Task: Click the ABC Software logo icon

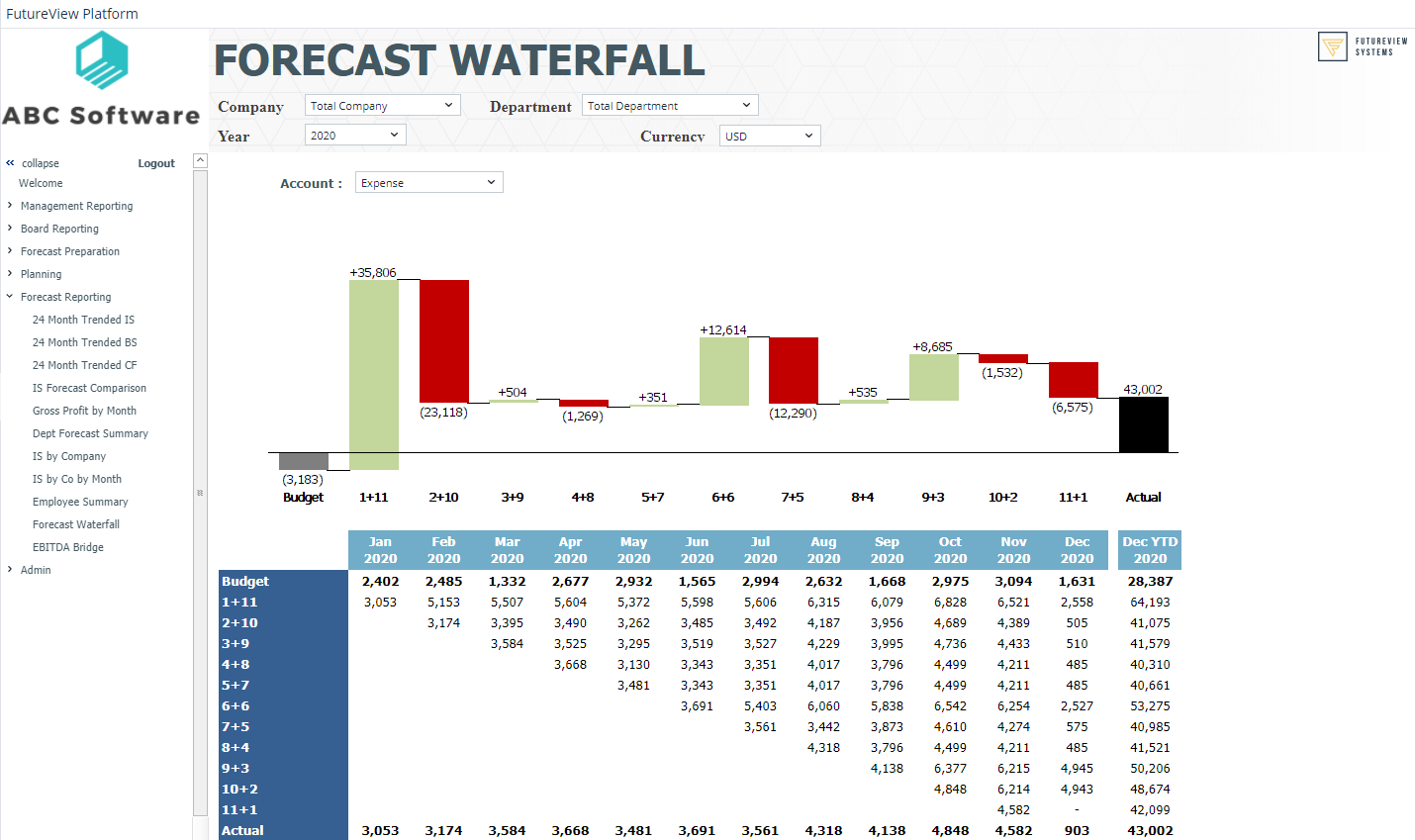Action: click(100, 69)
